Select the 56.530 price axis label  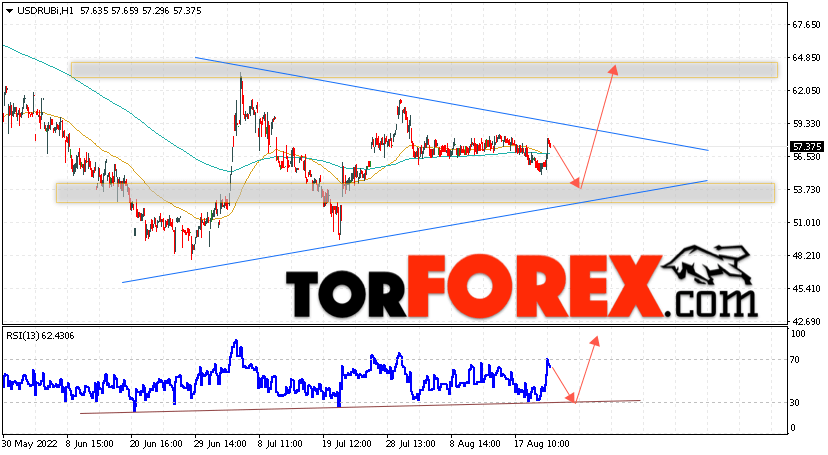click(x=806, y=157)
